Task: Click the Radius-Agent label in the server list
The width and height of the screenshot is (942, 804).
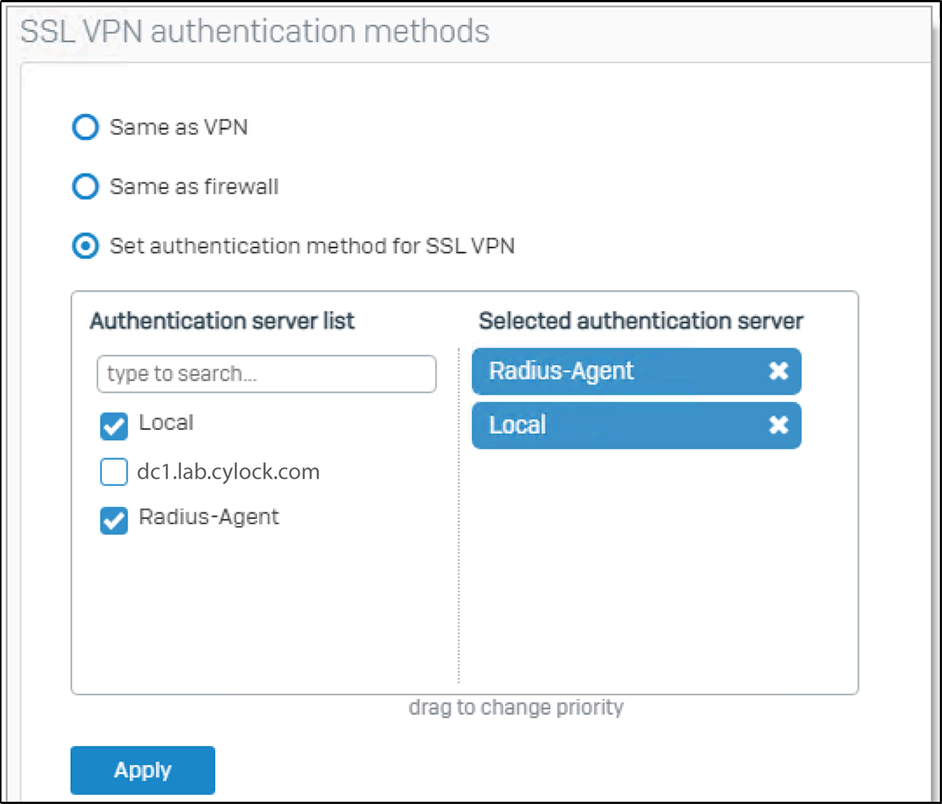Action: [x=209, y=517]
